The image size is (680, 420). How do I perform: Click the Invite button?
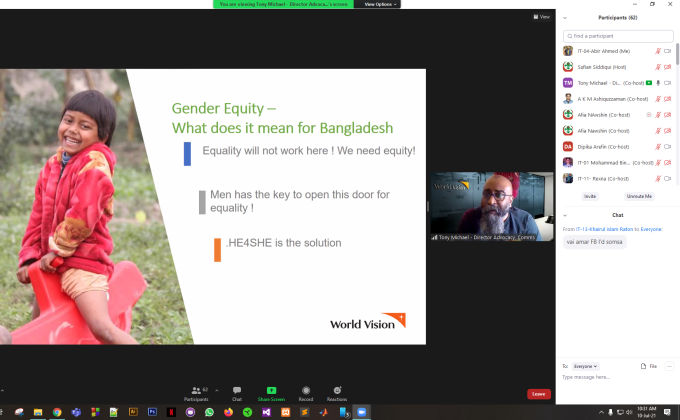(590, 196)
